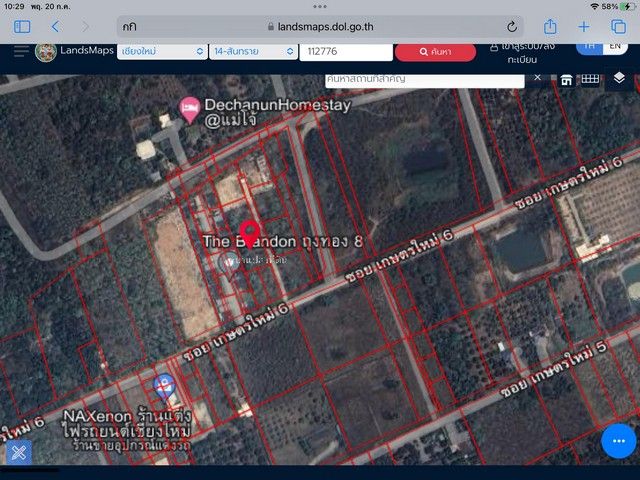Click the parcel number field containing 112776

[345, 51]
